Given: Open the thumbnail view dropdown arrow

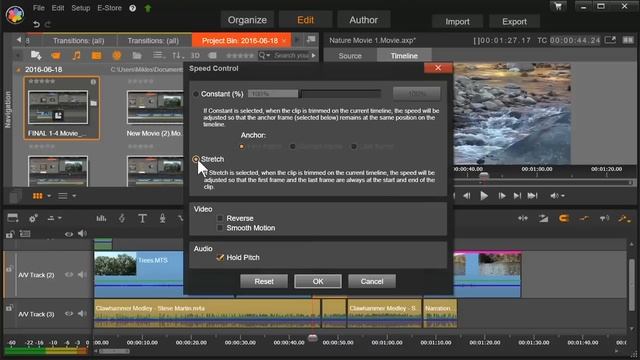Looking at the screenshot, I should click(x=49, y=196).
